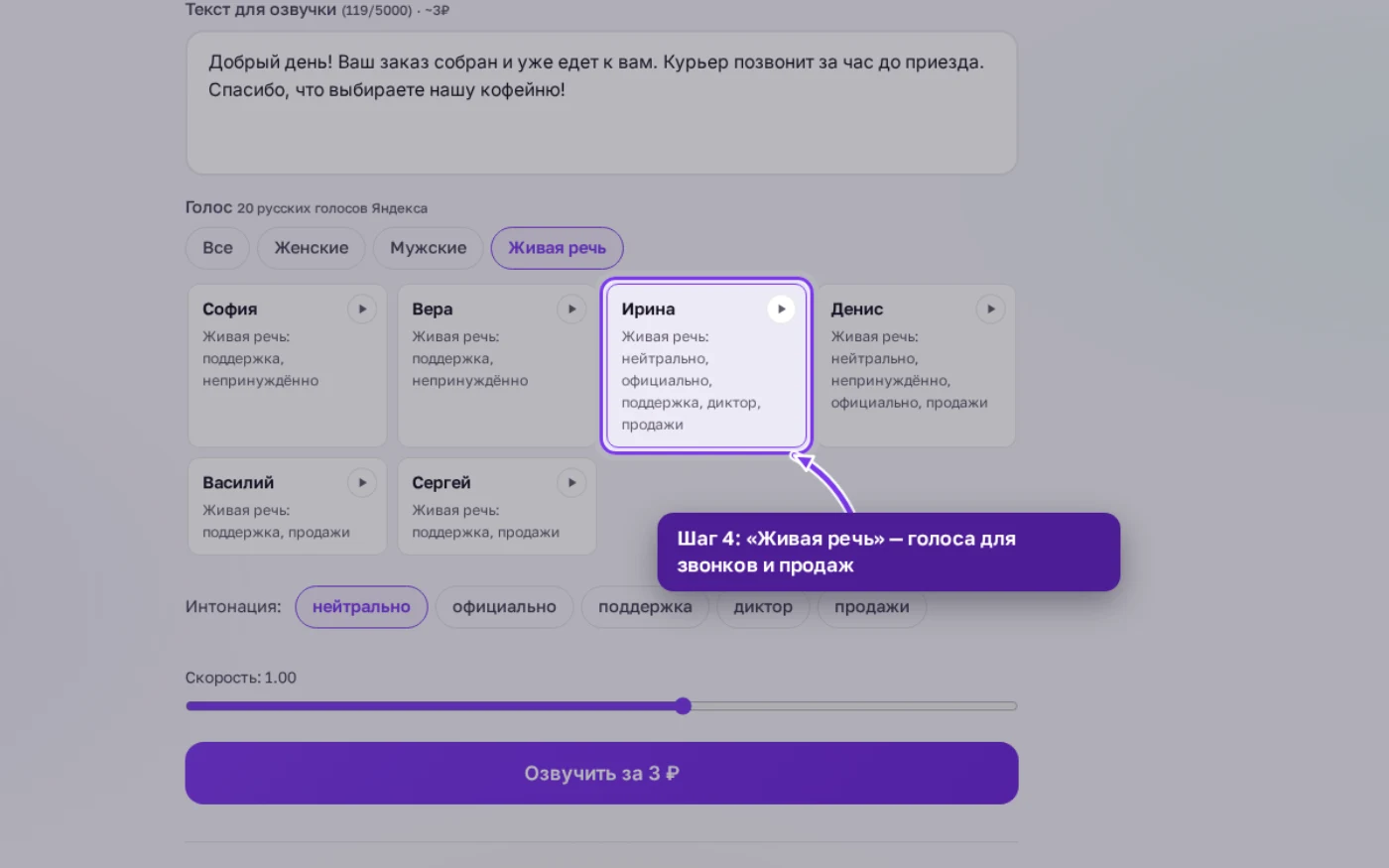Screen dimensions: 1389x868
Task: Filter voices by Женские
Action: point(312,248)
